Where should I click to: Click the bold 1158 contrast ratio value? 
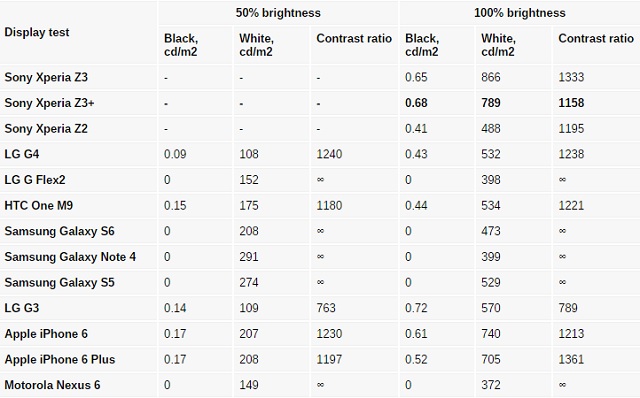571,103
